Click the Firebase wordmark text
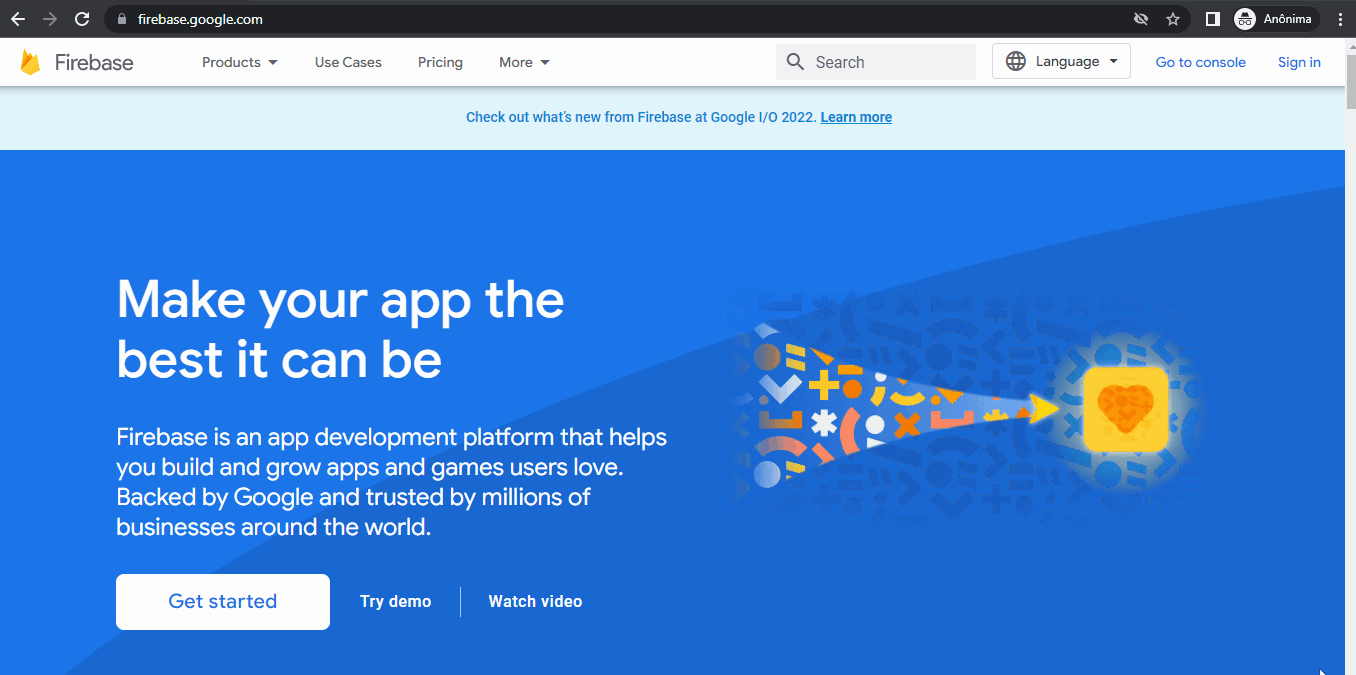 (x=94, y=62)
